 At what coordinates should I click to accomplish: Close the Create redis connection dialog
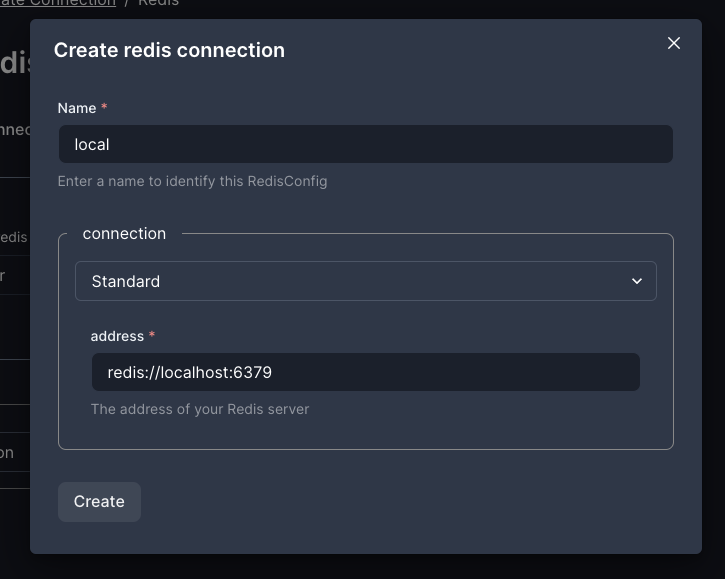[x=674, y=43]
